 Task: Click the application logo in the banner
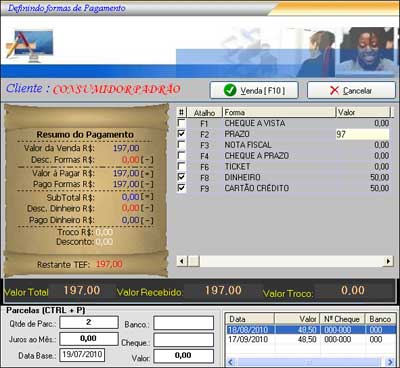pyautogui.click(x=30, y=45)
